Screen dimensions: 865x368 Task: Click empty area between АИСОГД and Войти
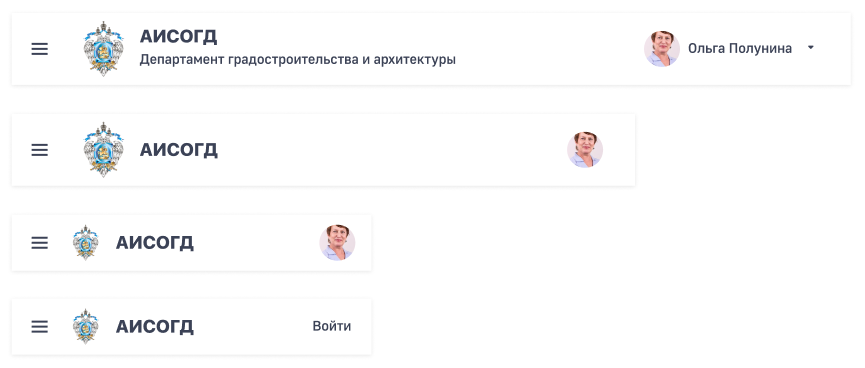point(253,327)
